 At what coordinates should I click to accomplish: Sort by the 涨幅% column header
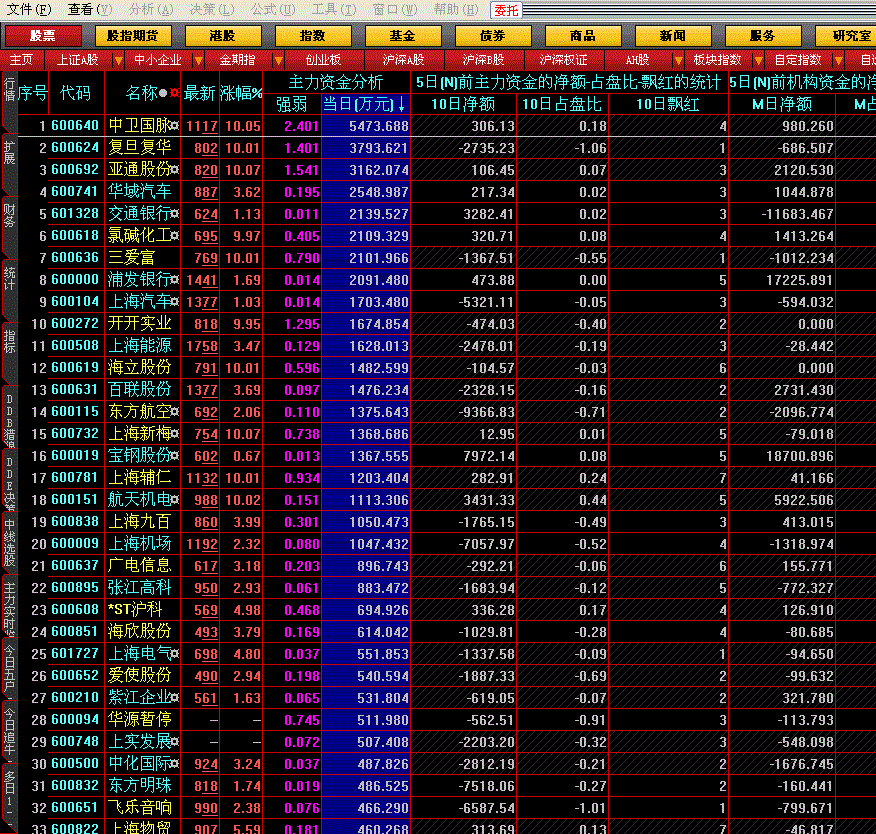coord(241,93)
